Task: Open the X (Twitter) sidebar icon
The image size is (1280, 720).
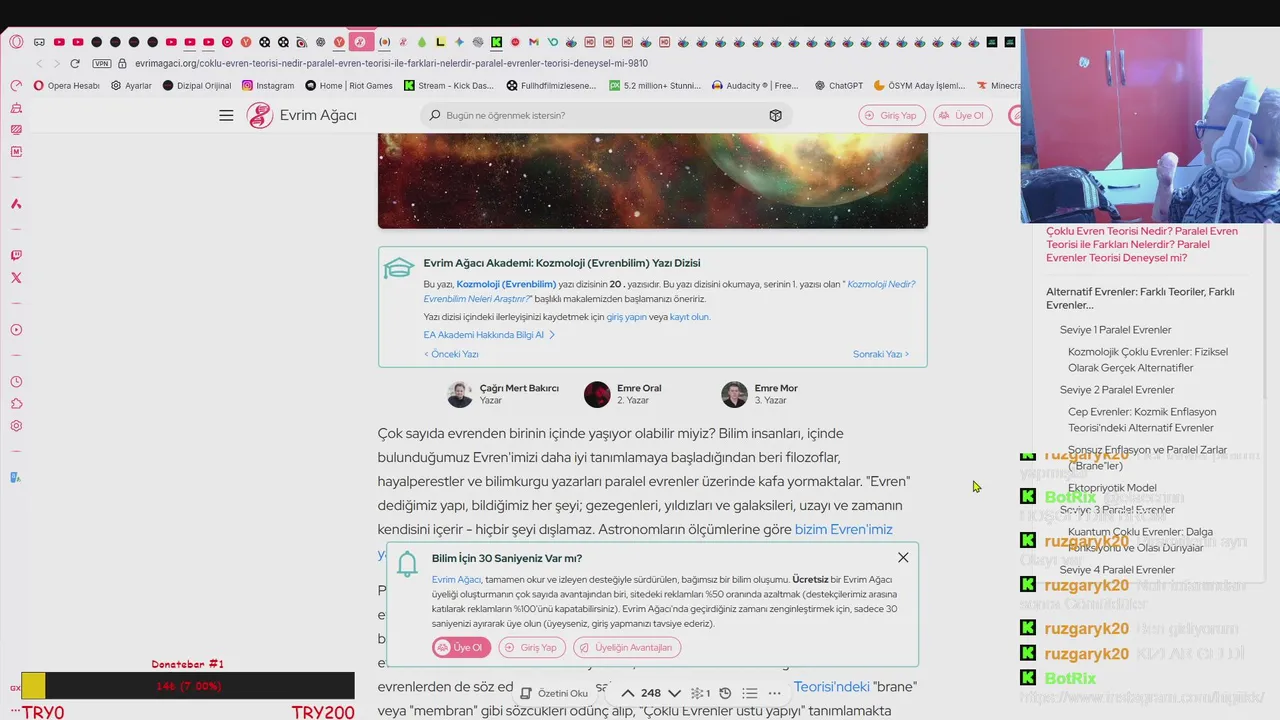Action: [x=16, y=278]
